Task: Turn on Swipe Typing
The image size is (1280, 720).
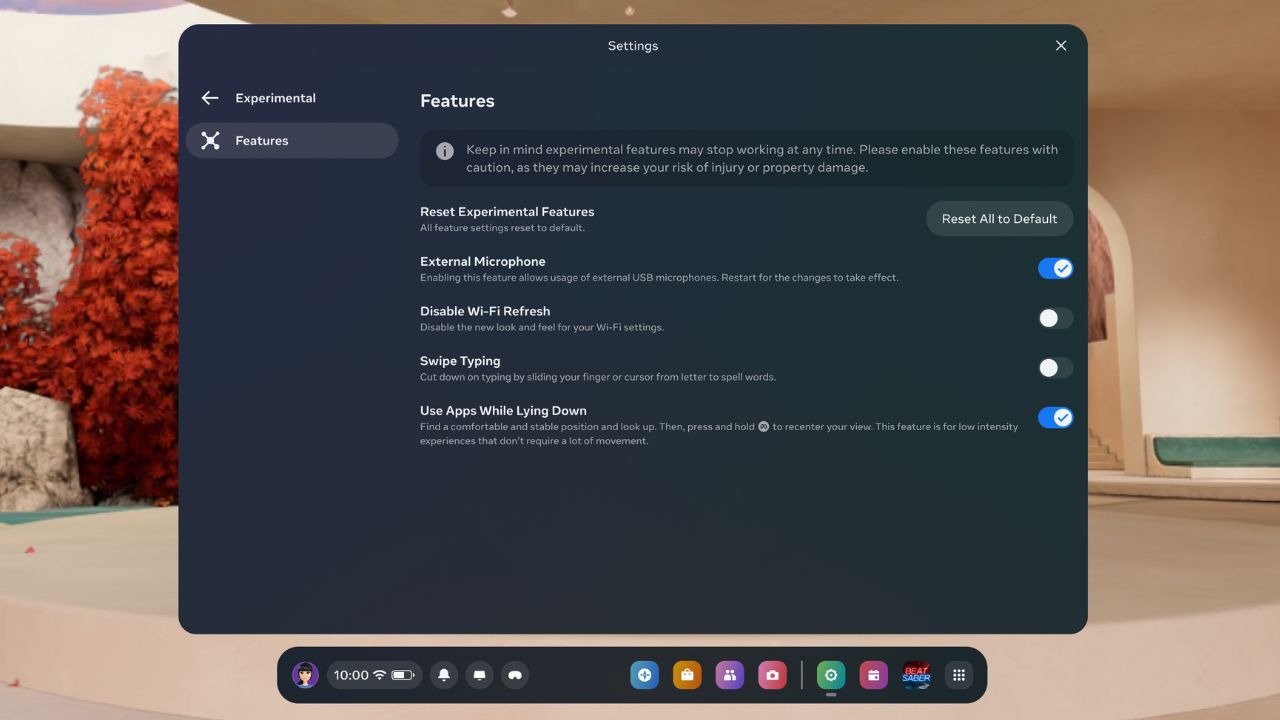Action: [1055, 368]
